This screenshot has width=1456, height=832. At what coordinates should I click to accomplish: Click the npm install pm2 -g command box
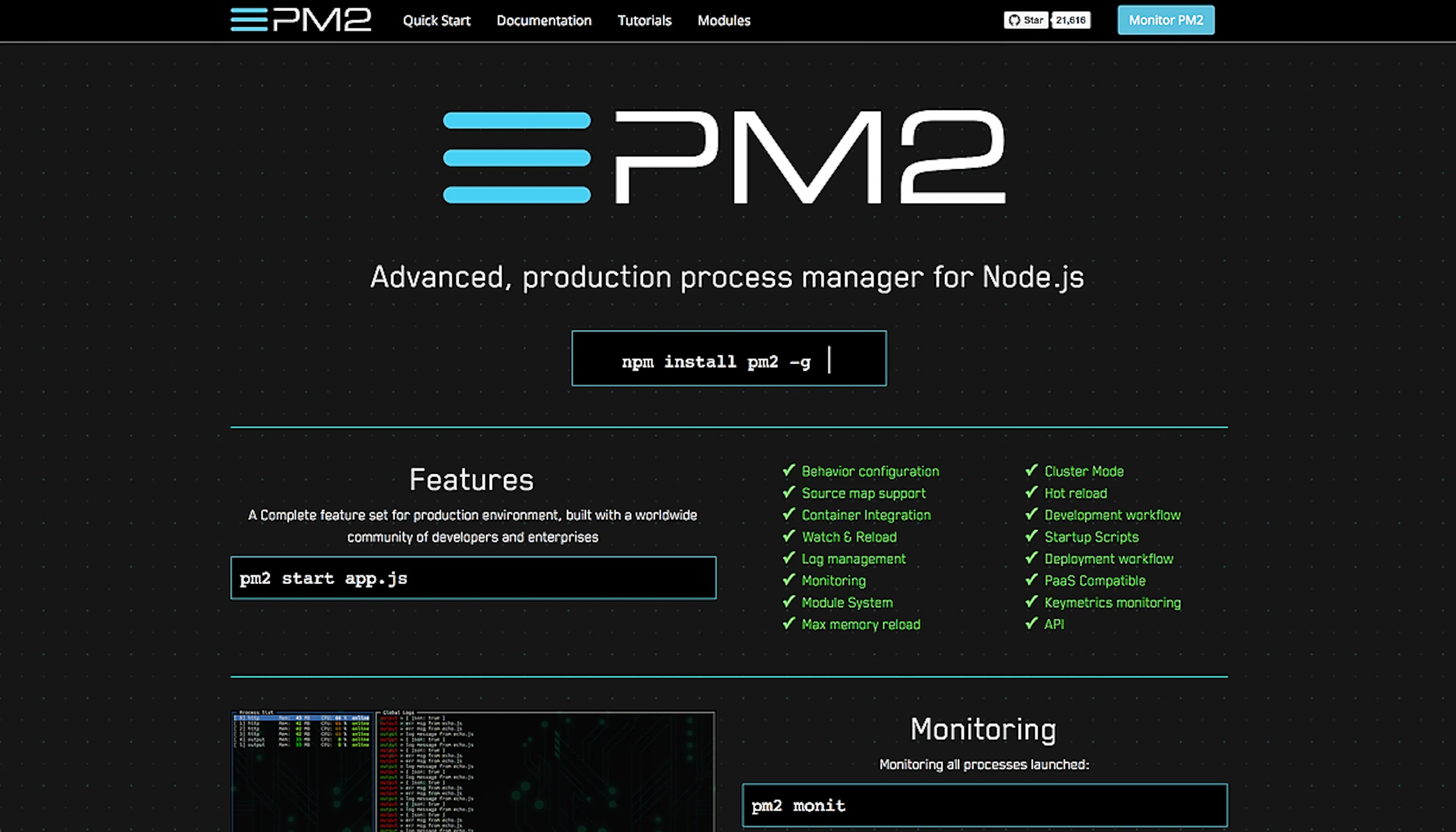[729, 358]
